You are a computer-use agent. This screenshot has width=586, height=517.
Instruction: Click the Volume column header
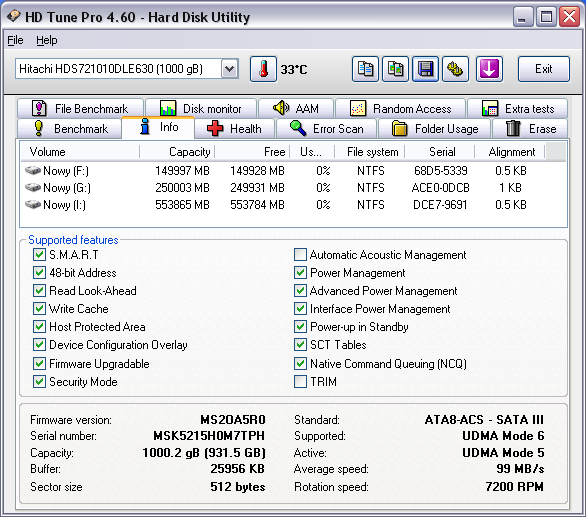click(x=80, y=152)
